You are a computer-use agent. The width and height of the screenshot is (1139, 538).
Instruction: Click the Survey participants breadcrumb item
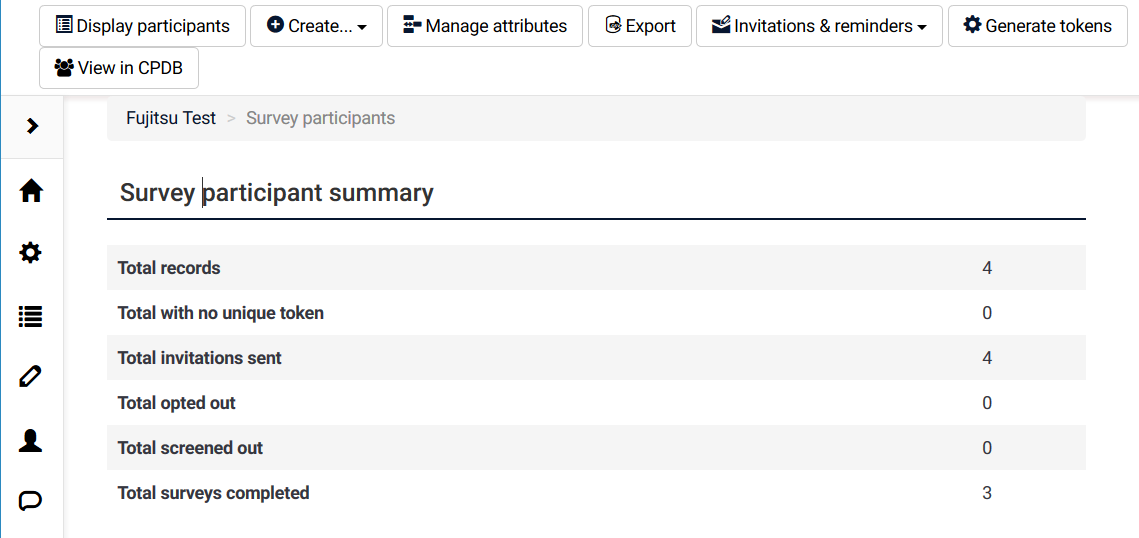320,118
